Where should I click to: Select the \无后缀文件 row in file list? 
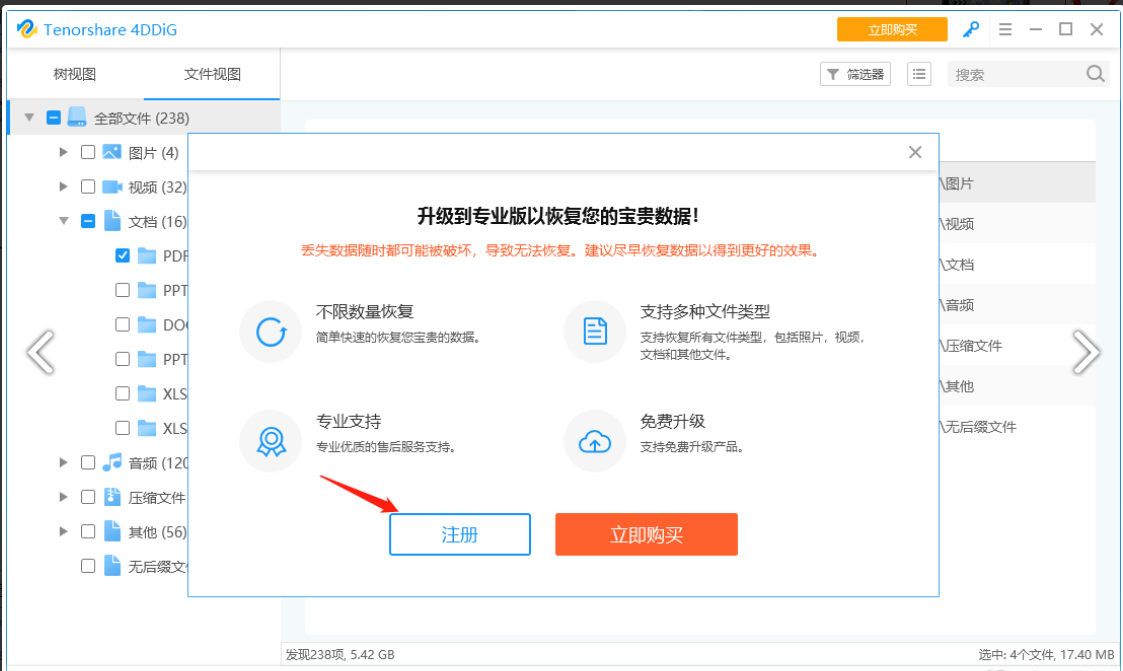(x=1017, y=427)
